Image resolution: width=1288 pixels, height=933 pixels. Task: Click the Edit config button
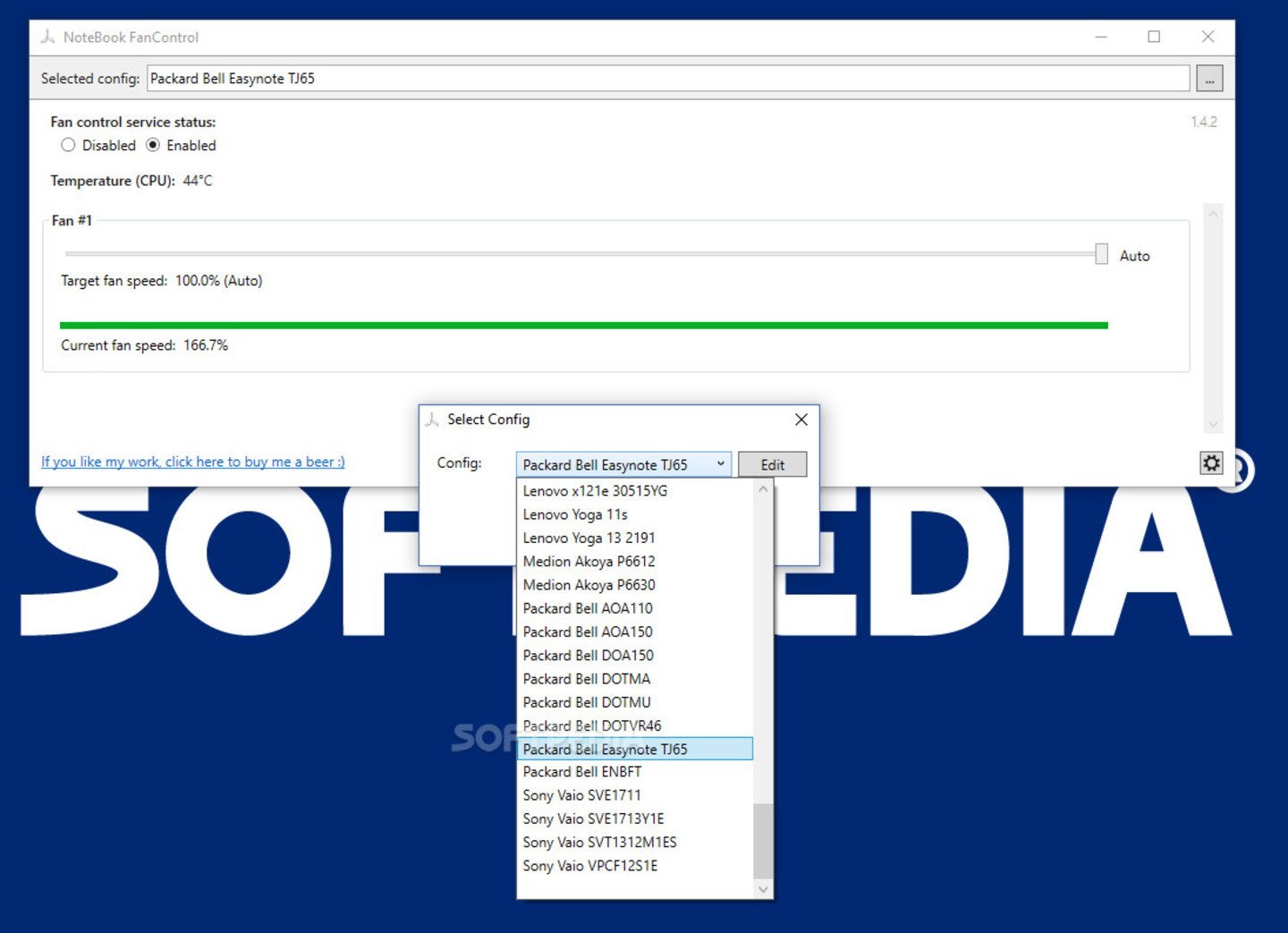[x=772, y=464]
